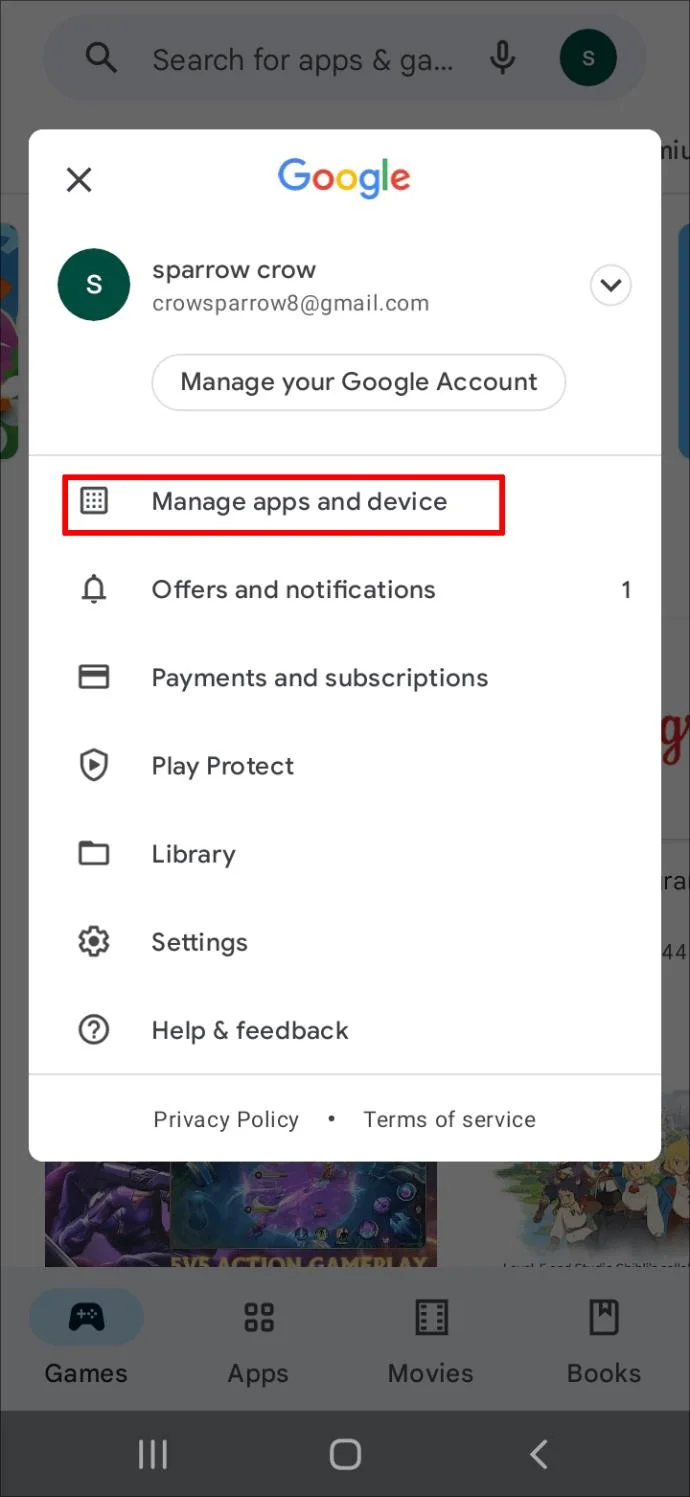Image resolution: width=690 pixels, height=1497 pixels.
Task: Click the email crowsparrow8@gmail.com
Action: click(290, 304)
